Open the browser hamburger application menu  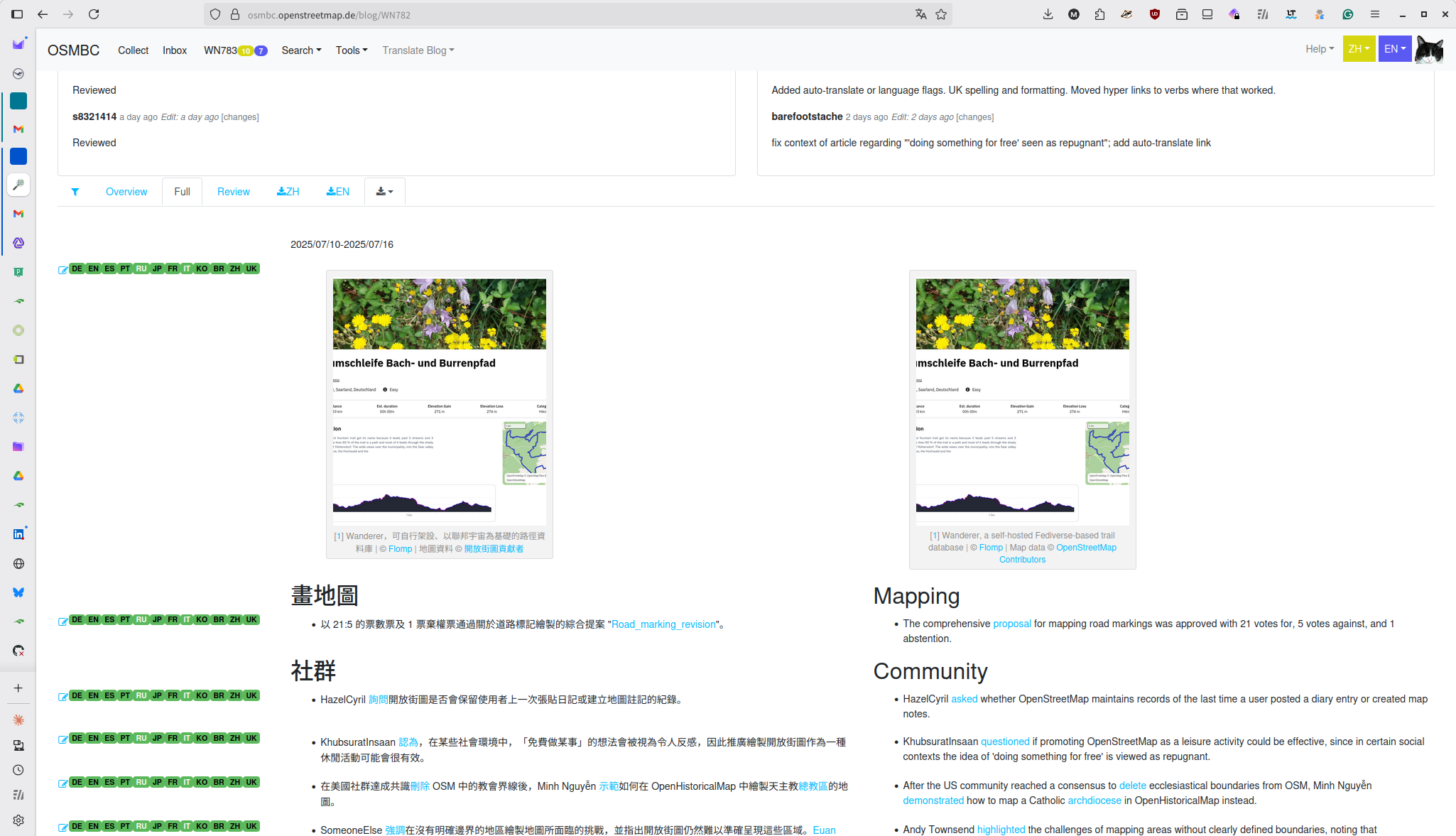tap(1375, 14)
